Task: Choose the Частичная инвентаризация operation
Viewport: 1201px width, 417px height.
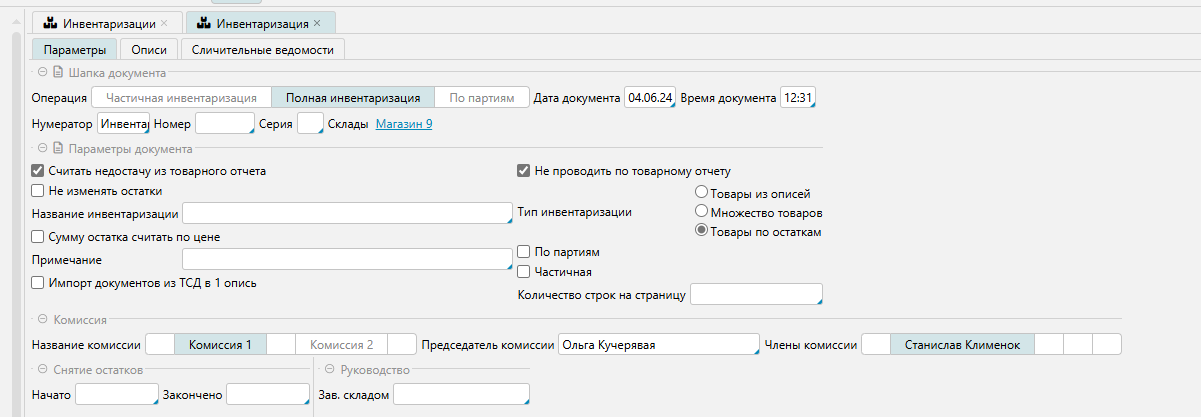Action: [181, 98]
